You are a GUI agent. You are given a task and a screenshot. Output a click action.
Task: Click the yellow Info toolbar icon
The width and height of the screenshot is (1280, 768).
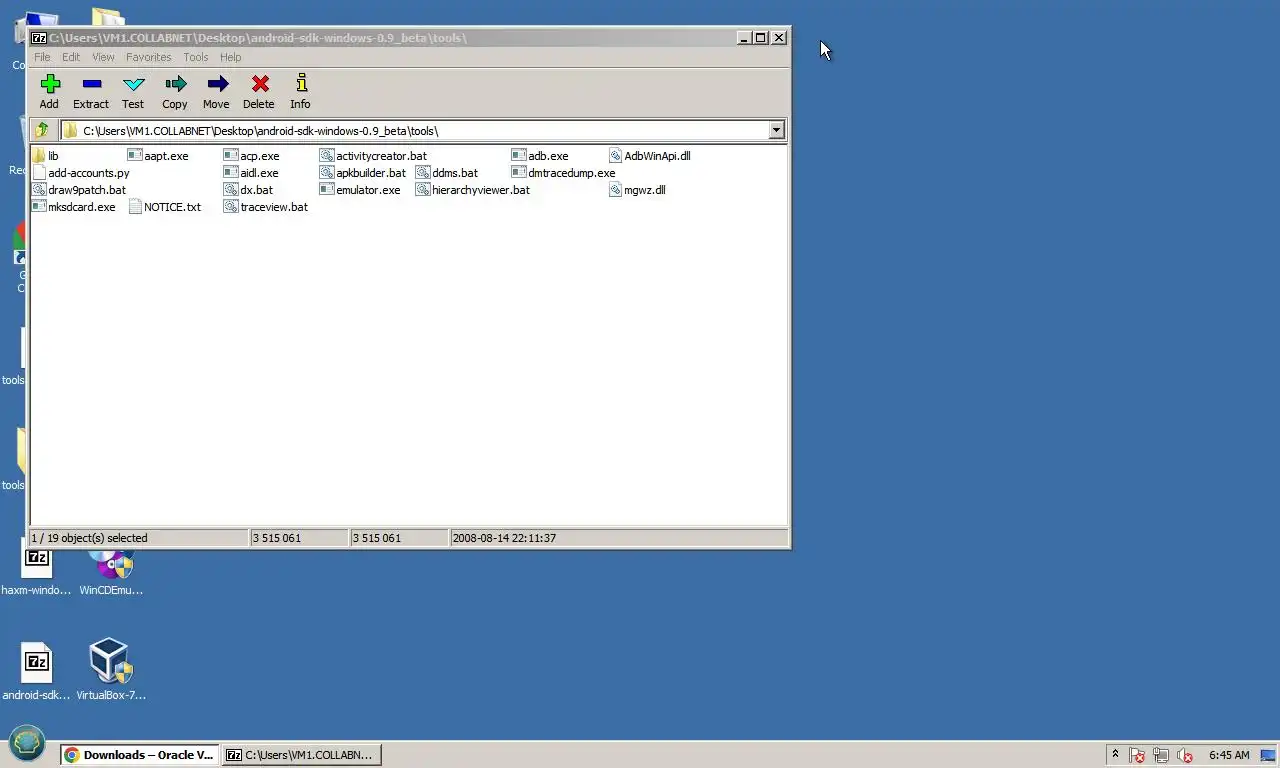click(301, 84)
